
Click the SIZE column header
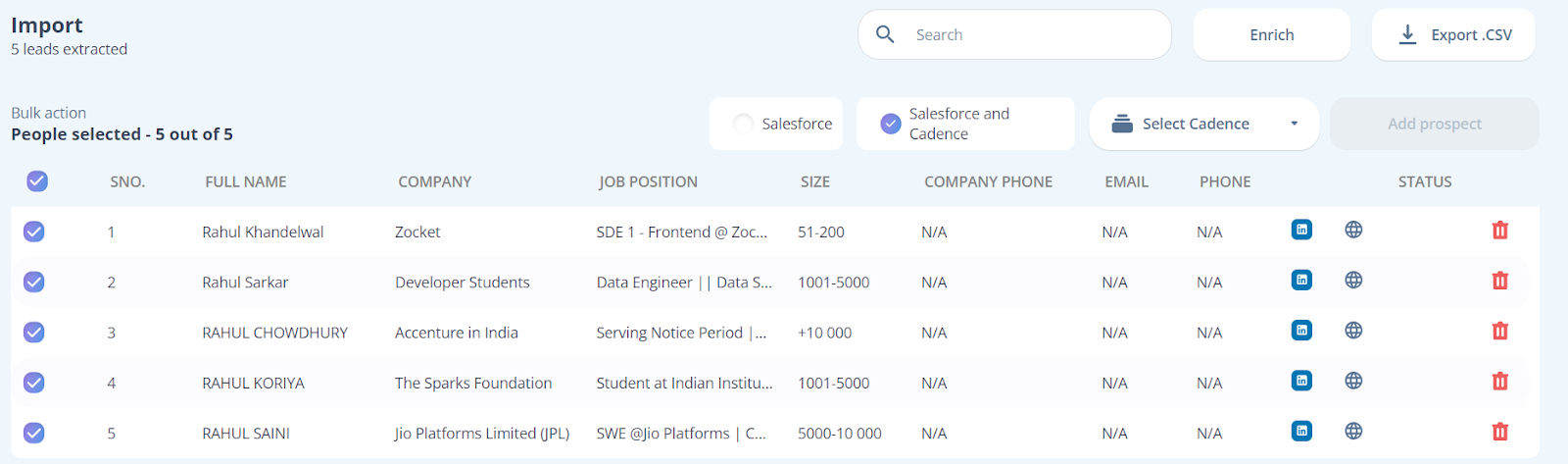click(815, 181)
